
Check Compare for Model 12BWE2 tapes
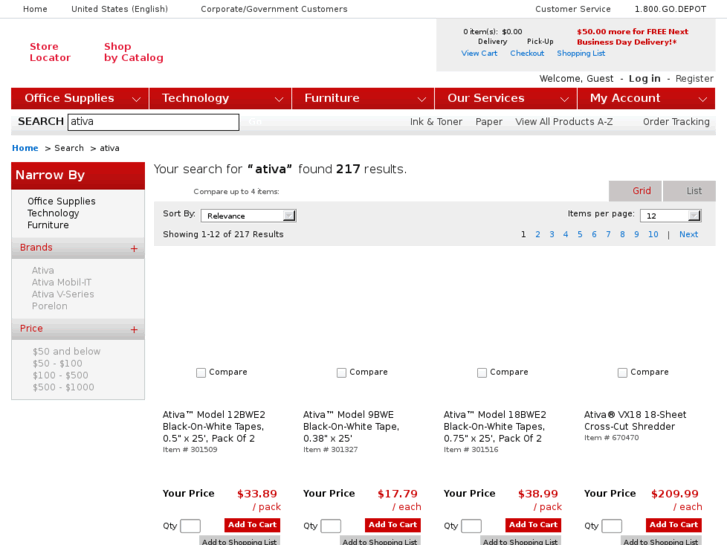pos(201,372)
